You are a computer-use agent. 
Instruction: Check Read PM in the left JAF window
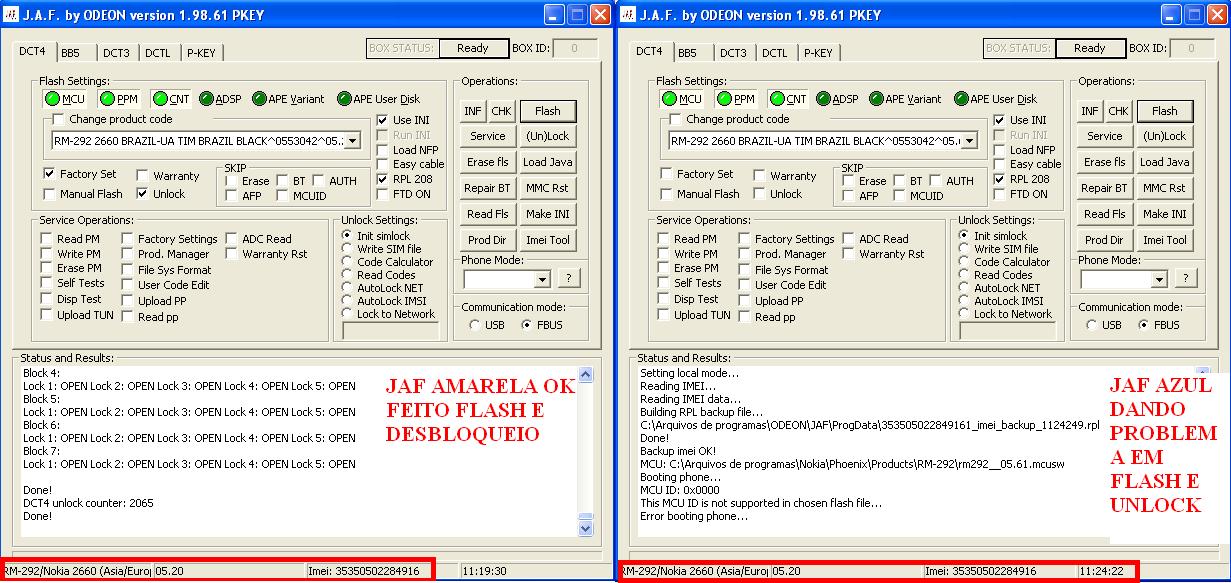pos(47,239)
